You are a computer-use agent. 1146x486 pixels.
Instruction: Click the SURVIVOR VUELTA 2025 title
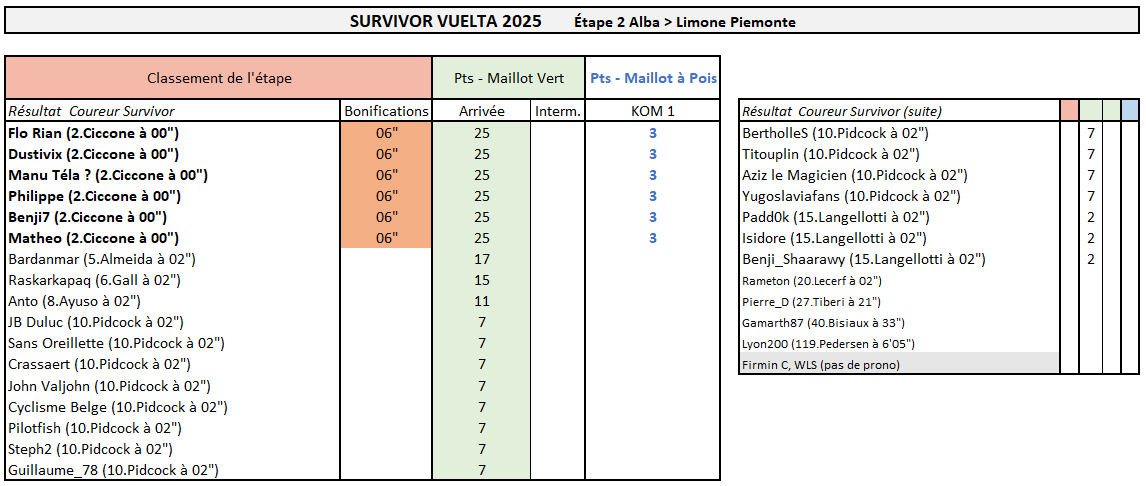coord(446,21)
